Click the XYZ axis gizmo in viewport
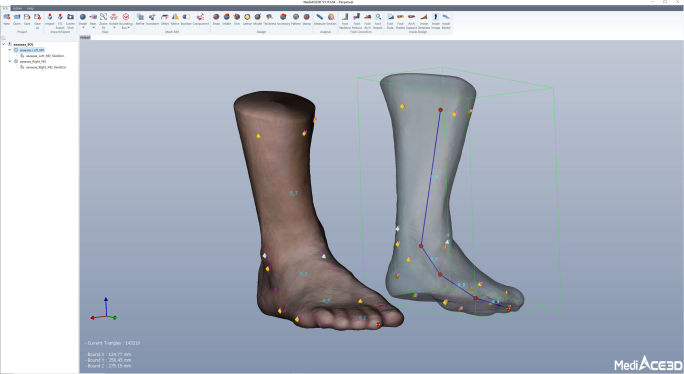684x374 pixels. click(x=104, y=310)
